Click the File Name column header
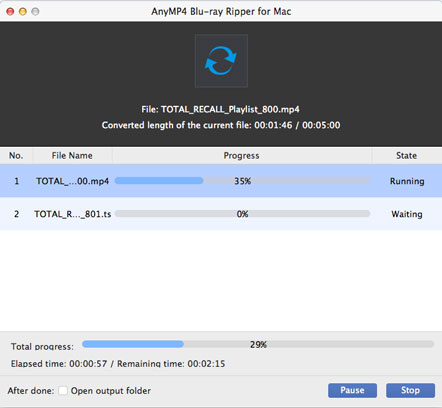This screenshot has height=408, width=442. [x=72, y=156]
